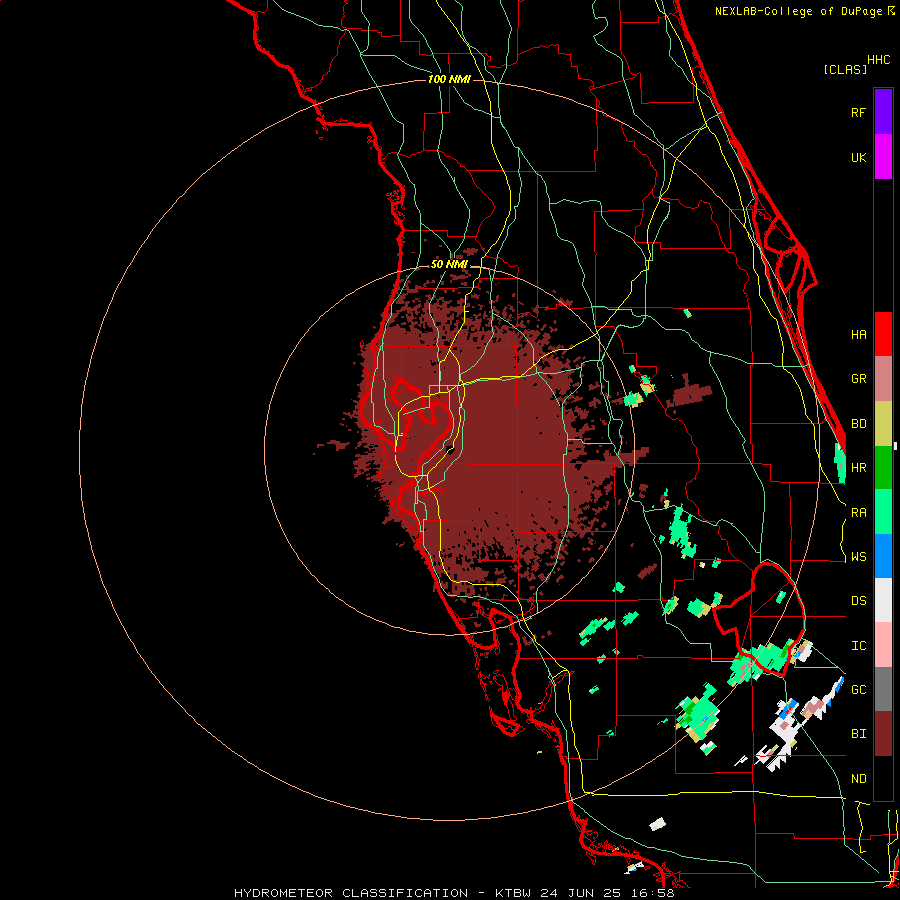Click the DS white legend swatch

(883, 600)
